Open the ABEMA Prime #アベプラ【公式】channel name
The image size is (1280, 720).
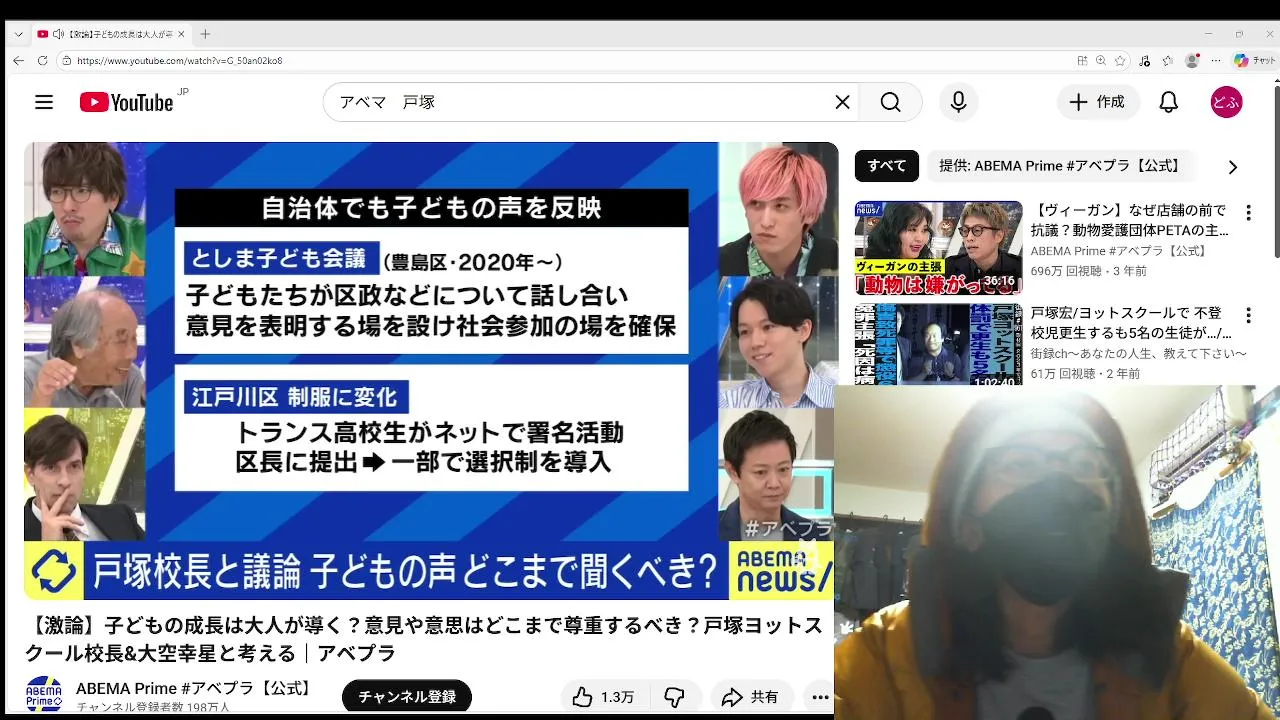[196, 688]
